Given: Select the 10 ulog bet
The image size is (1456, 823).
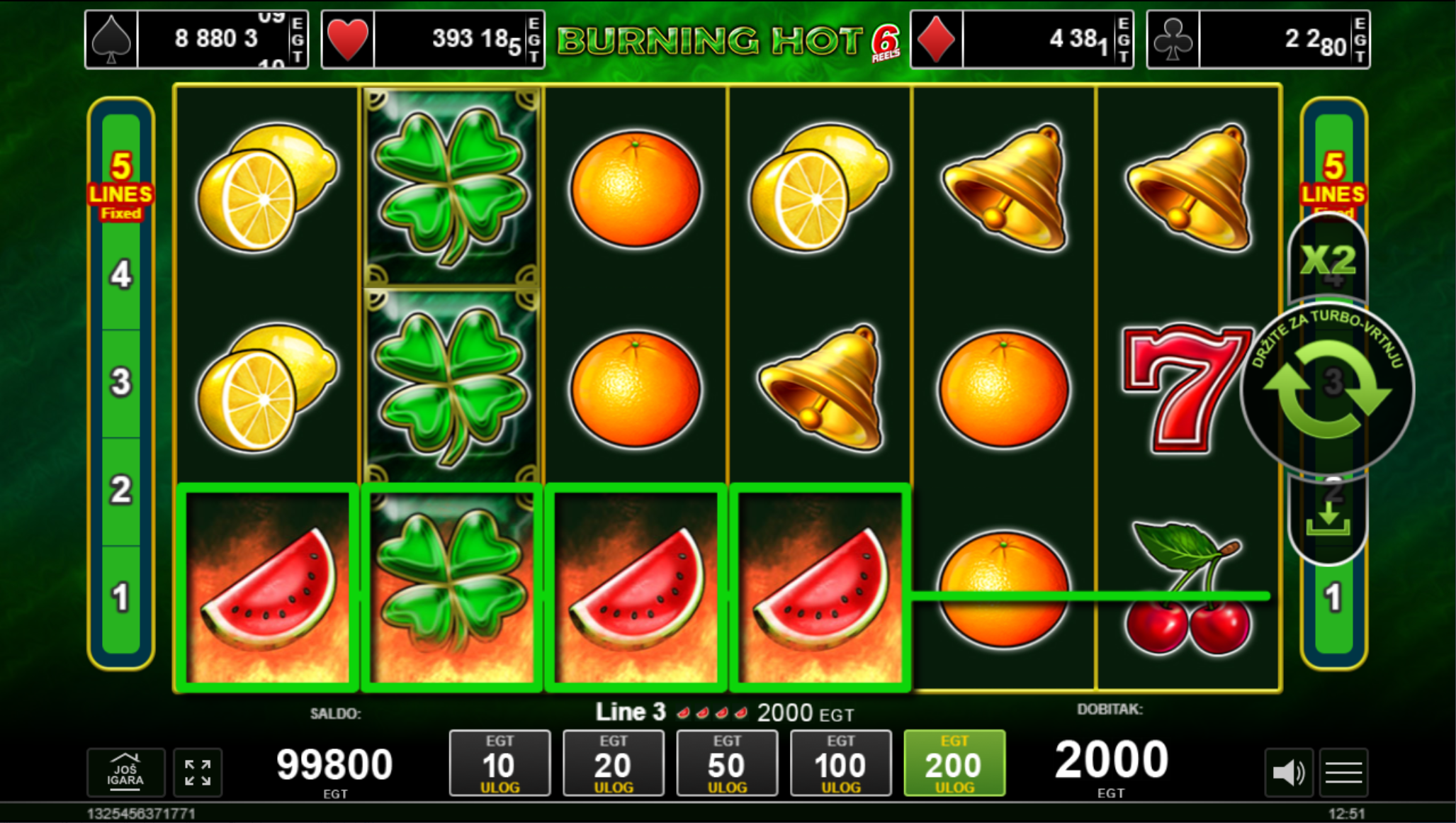Looking at the screenshot, I should click(500, 763).
